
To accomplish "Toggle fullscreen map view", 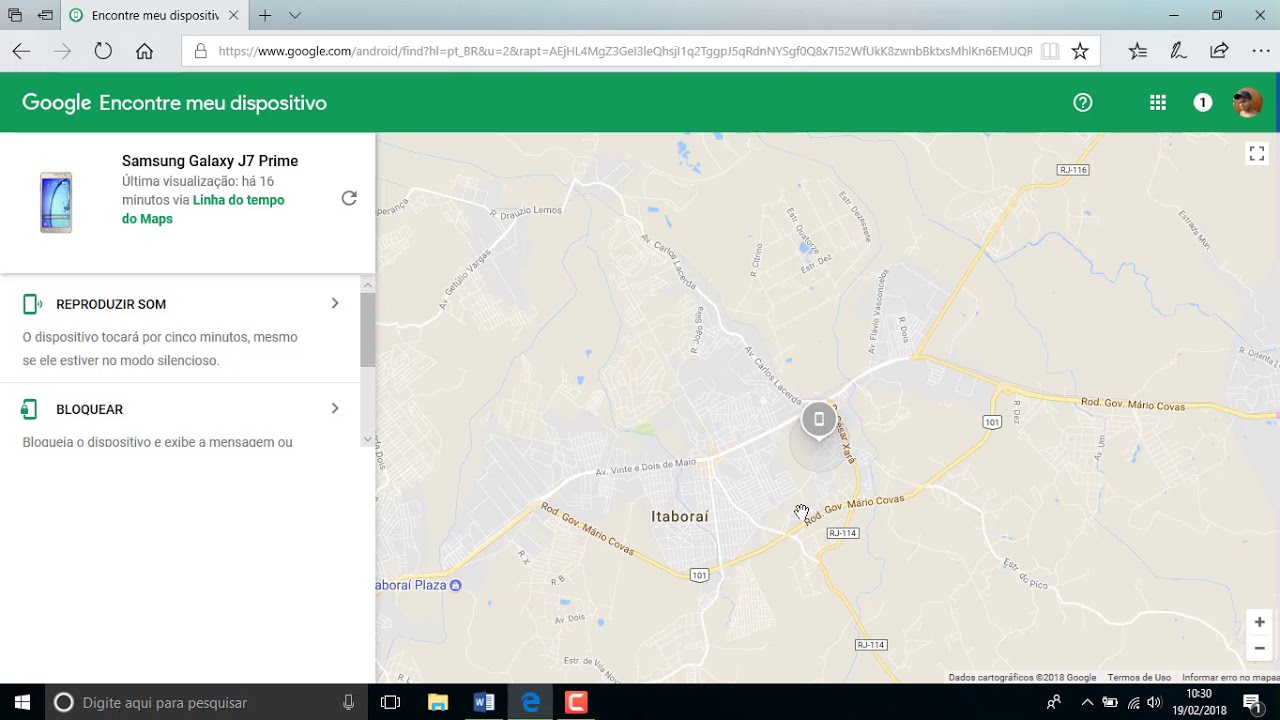I will click(1257, 153).
